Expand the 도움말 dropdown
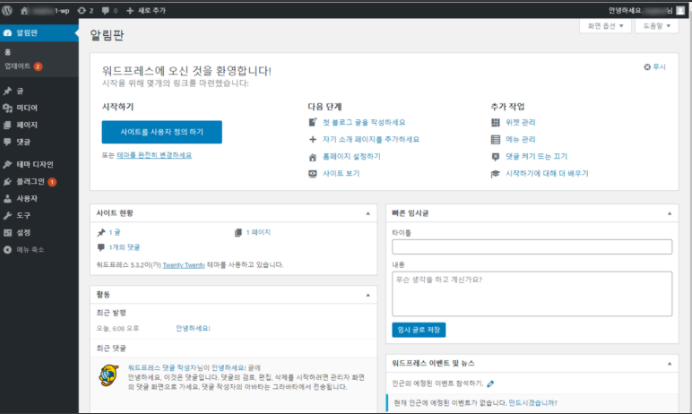692x414 pixels. point(657,26)
